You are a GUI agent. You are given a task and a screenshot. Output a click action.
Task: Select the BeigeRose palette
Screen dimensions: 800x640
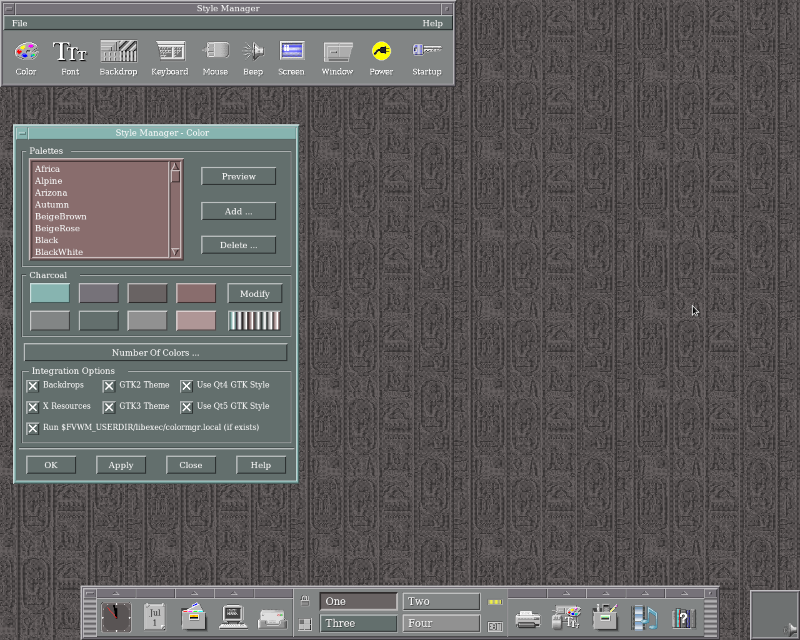[x=99, y=229]
